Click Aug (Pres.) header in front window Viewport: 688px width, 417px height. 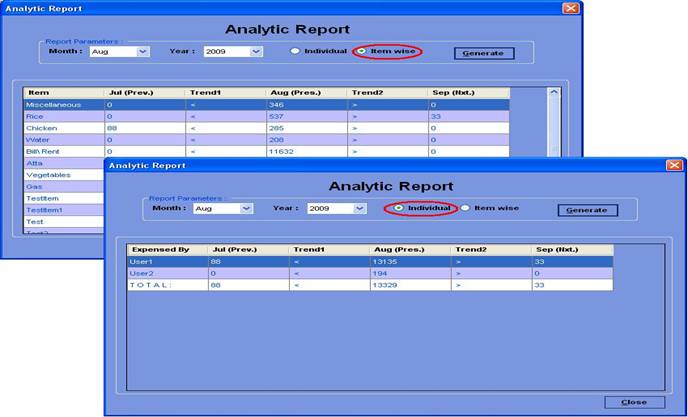point(410,249)
